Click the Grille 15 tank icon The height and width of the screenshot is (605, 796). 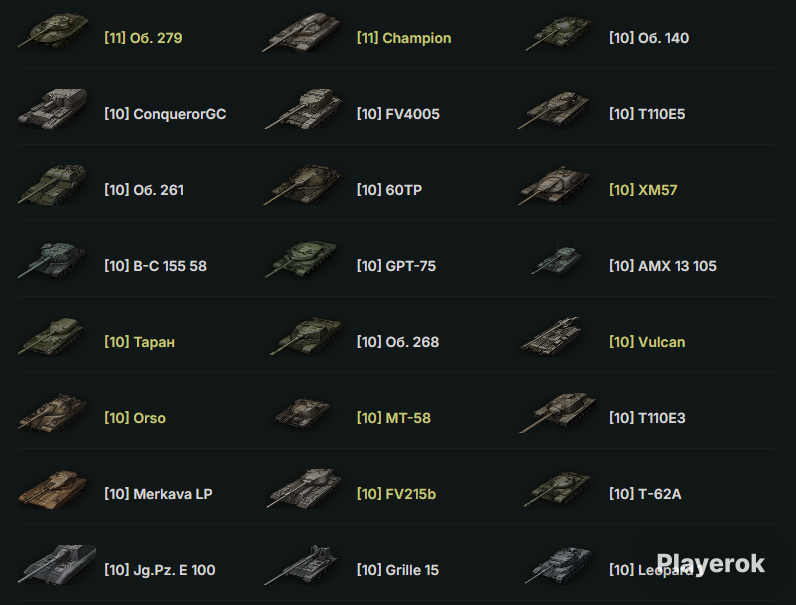(302, 565)
